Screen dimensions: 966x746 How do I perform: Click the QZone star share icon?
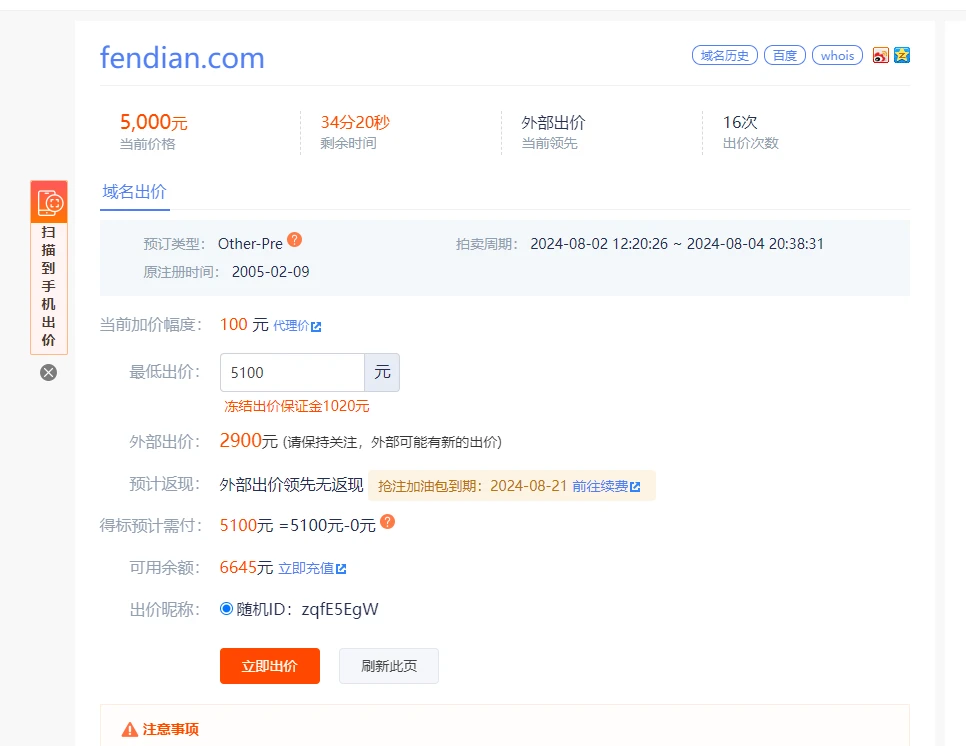tap(902, 56)
